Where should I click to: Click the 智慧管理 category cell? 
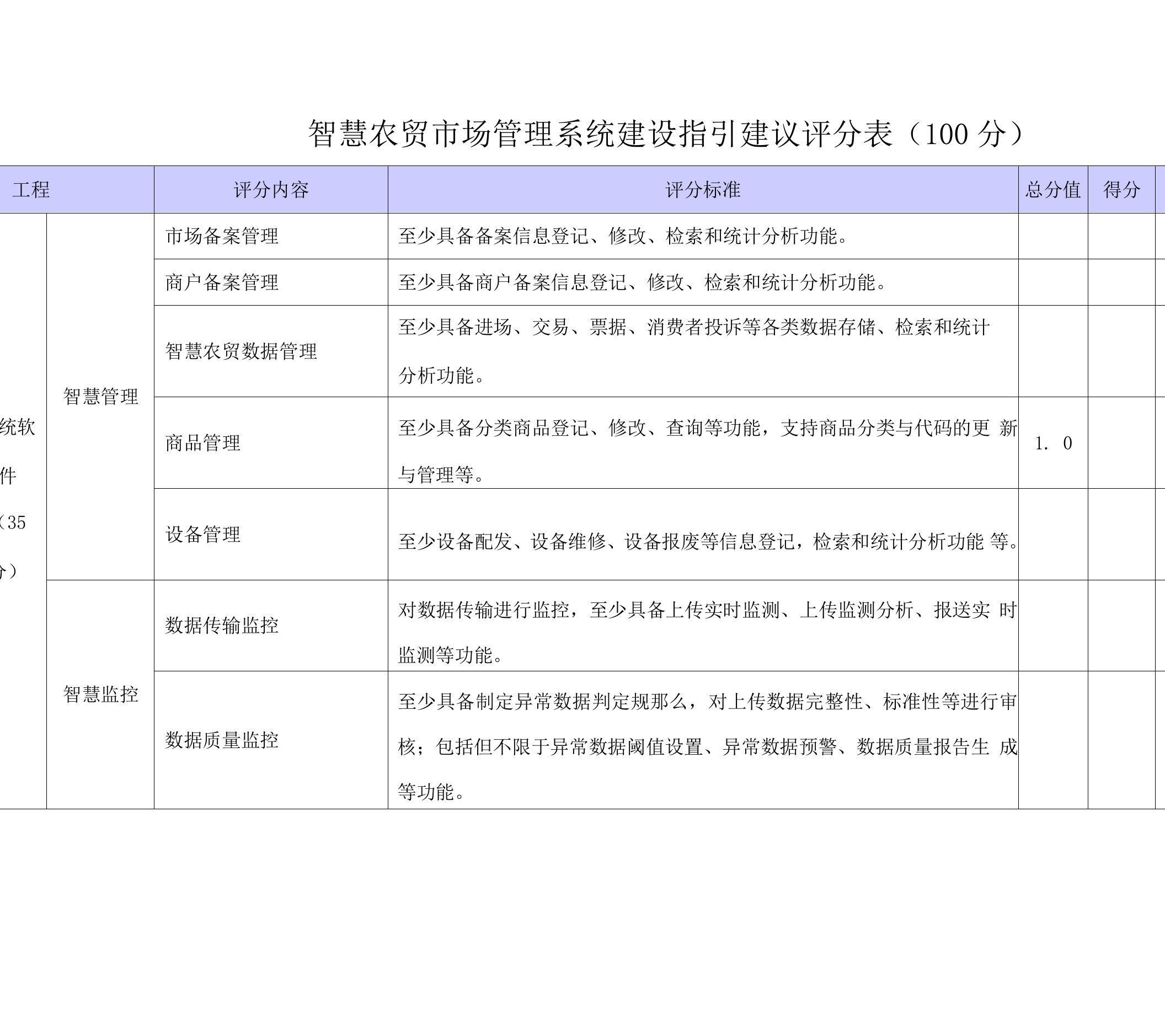pos(100,397)
